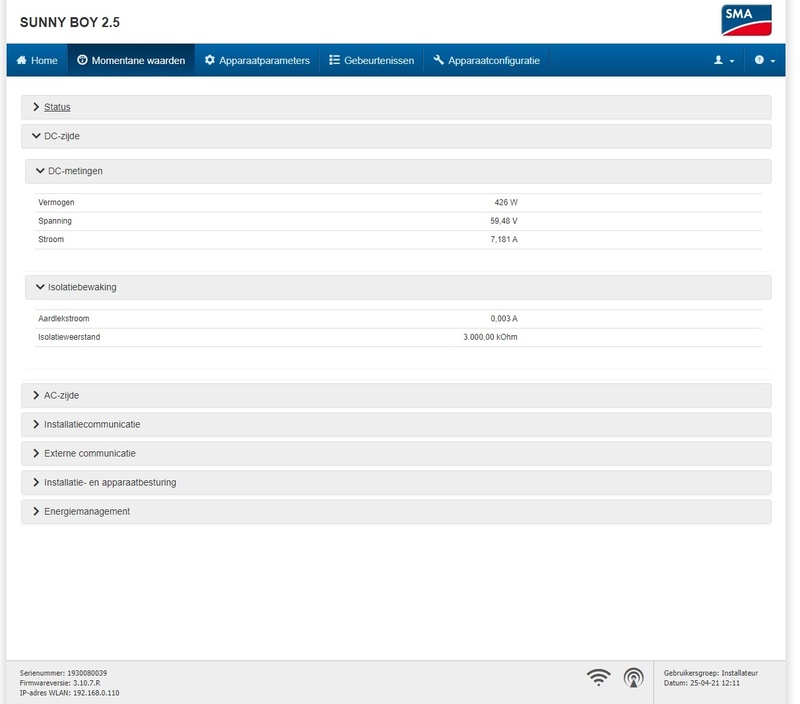The width and height of the screenshot is (800, 704).
Task: Select the Momentane waarden tab
Action: point(131,60)
